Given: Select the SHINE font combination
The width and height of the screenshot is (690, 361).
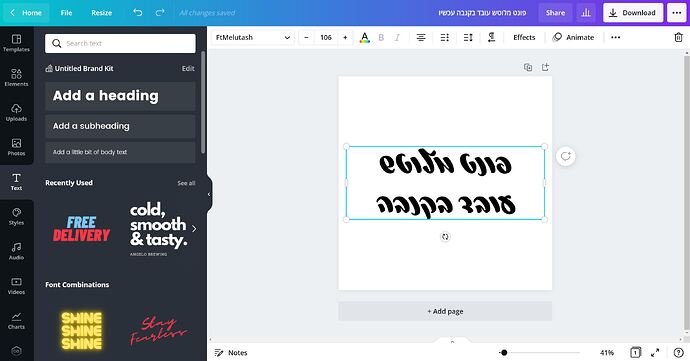Looking at the screenshot, I should click(81, 331).
